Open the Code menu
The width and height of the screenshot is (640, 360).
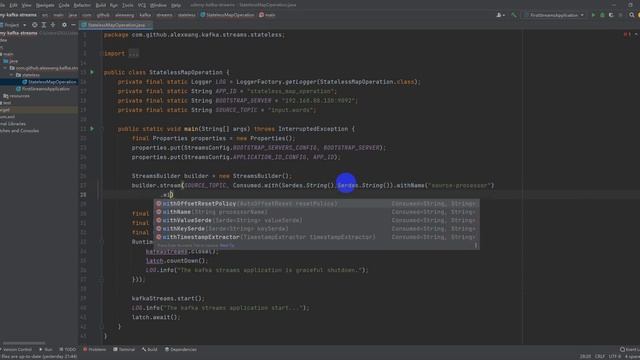(x=64, y=5)
